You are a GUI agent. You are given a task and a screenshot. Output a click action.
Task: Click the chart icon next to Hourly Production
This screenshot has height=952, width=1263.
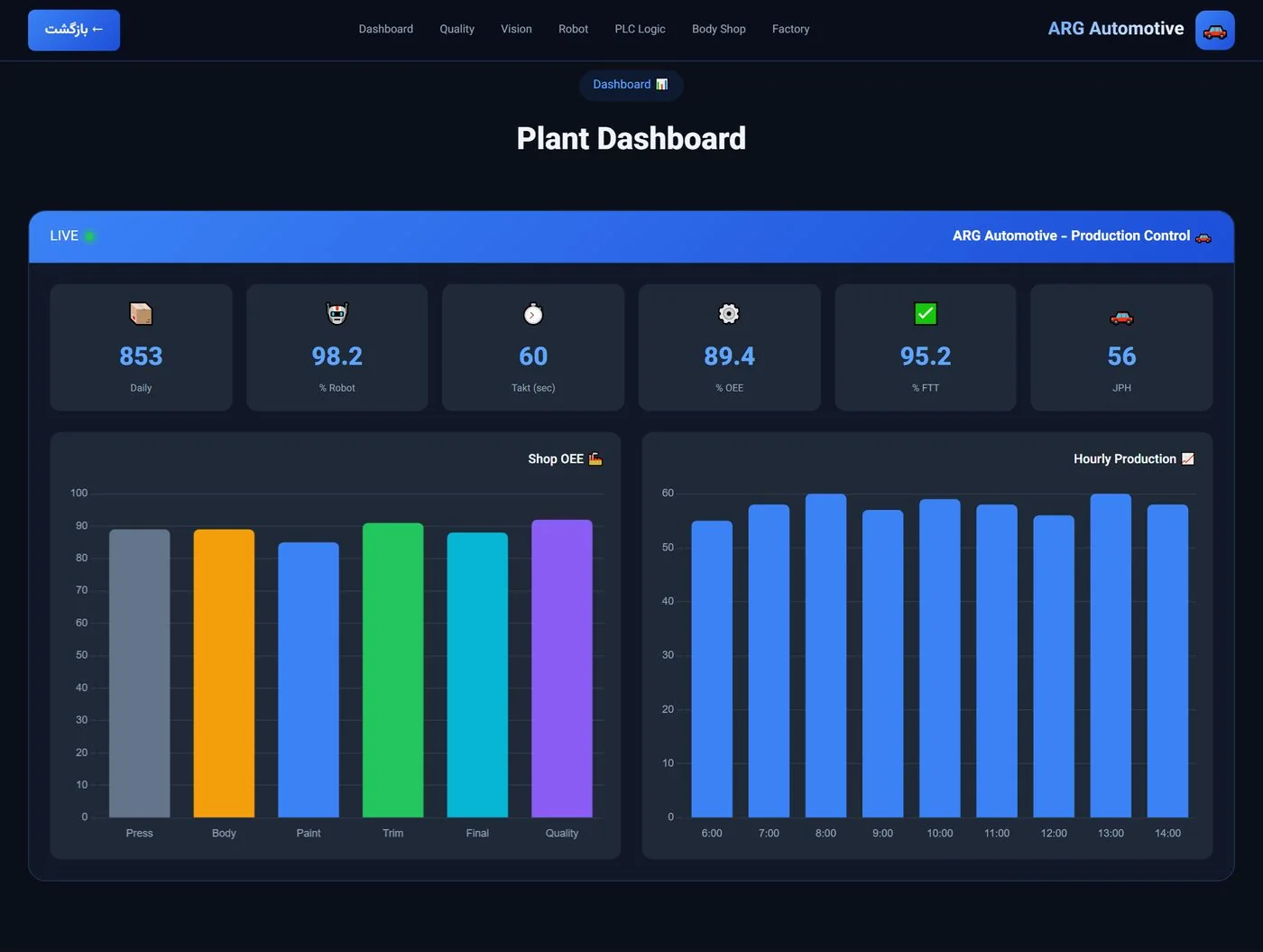pyautogui.click(x=1188, y=458)
